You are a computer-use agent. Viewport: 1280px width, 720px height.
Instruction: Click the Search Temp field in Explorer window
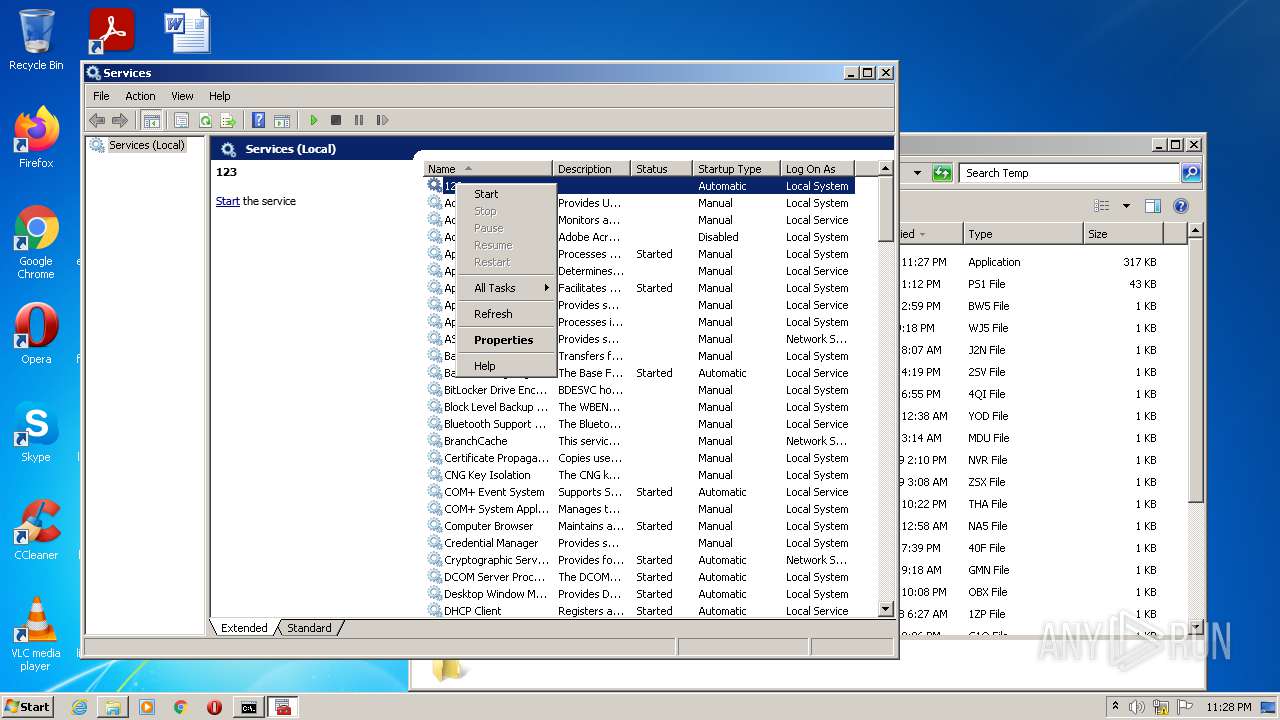(1069, 173)
